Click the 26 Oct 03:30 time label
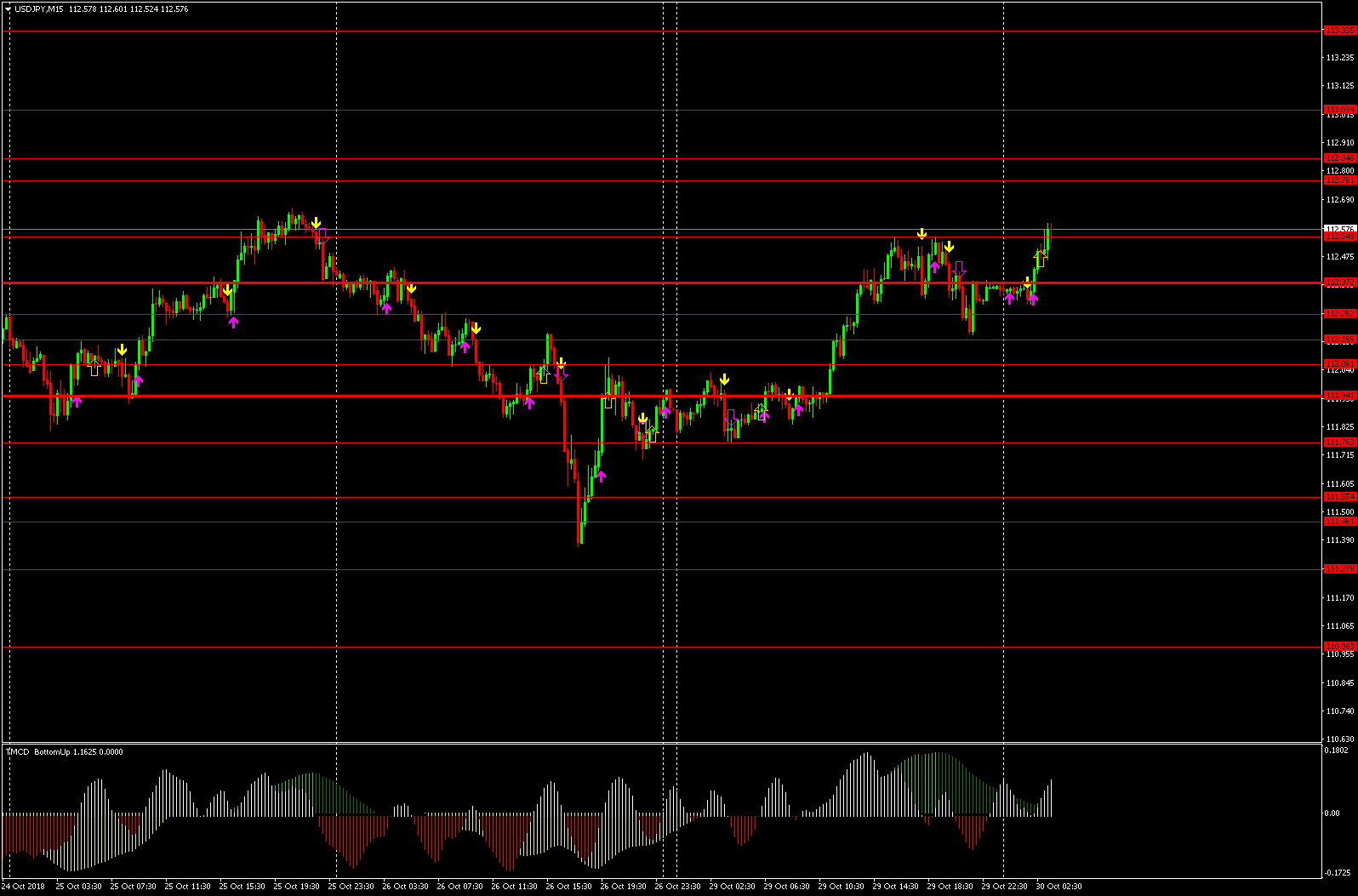Screen dimensions: 1358x896 [x=406, y=887]
